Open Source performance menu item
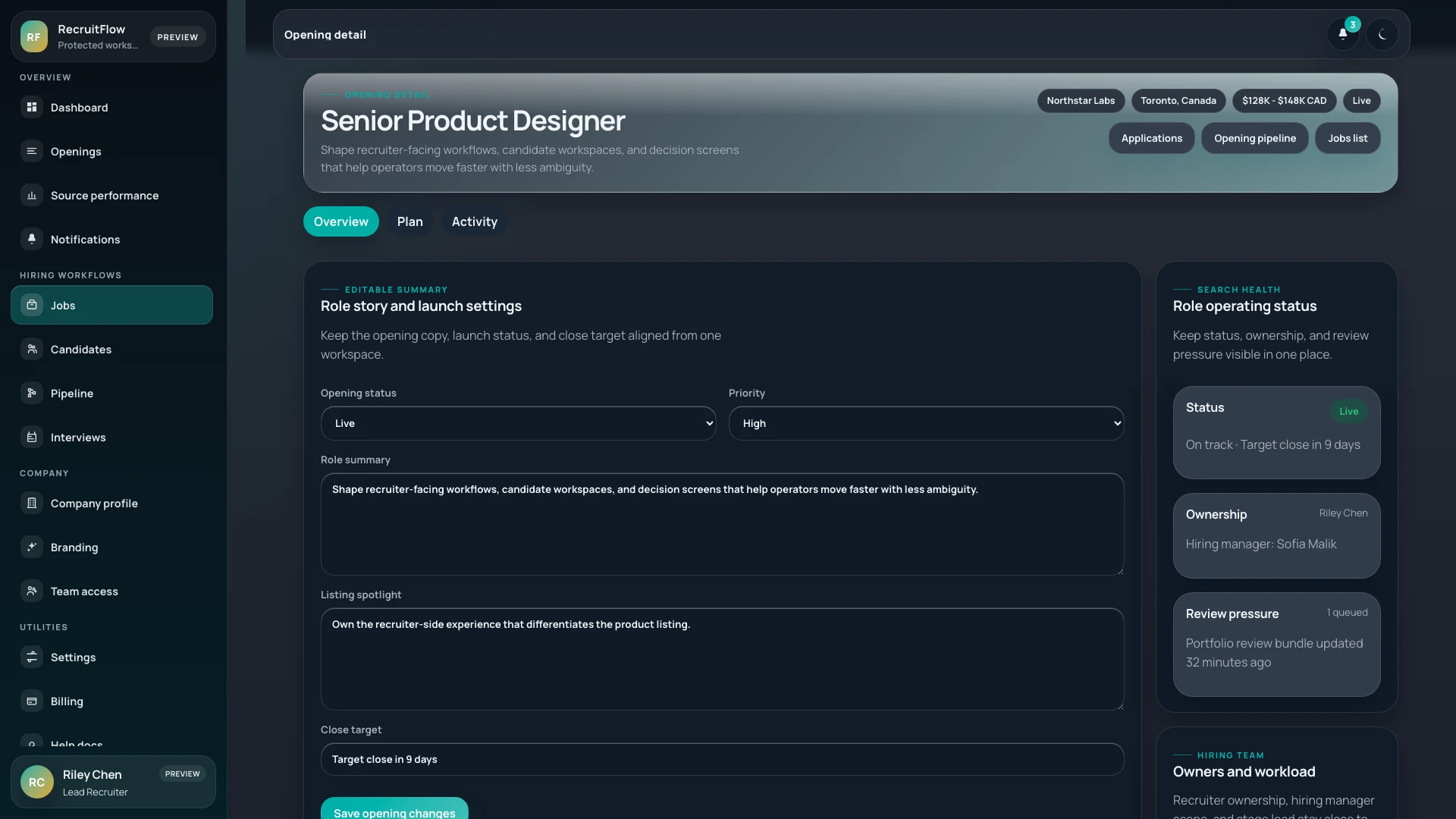Screen dimensions: 1456x819 point(111,196)
